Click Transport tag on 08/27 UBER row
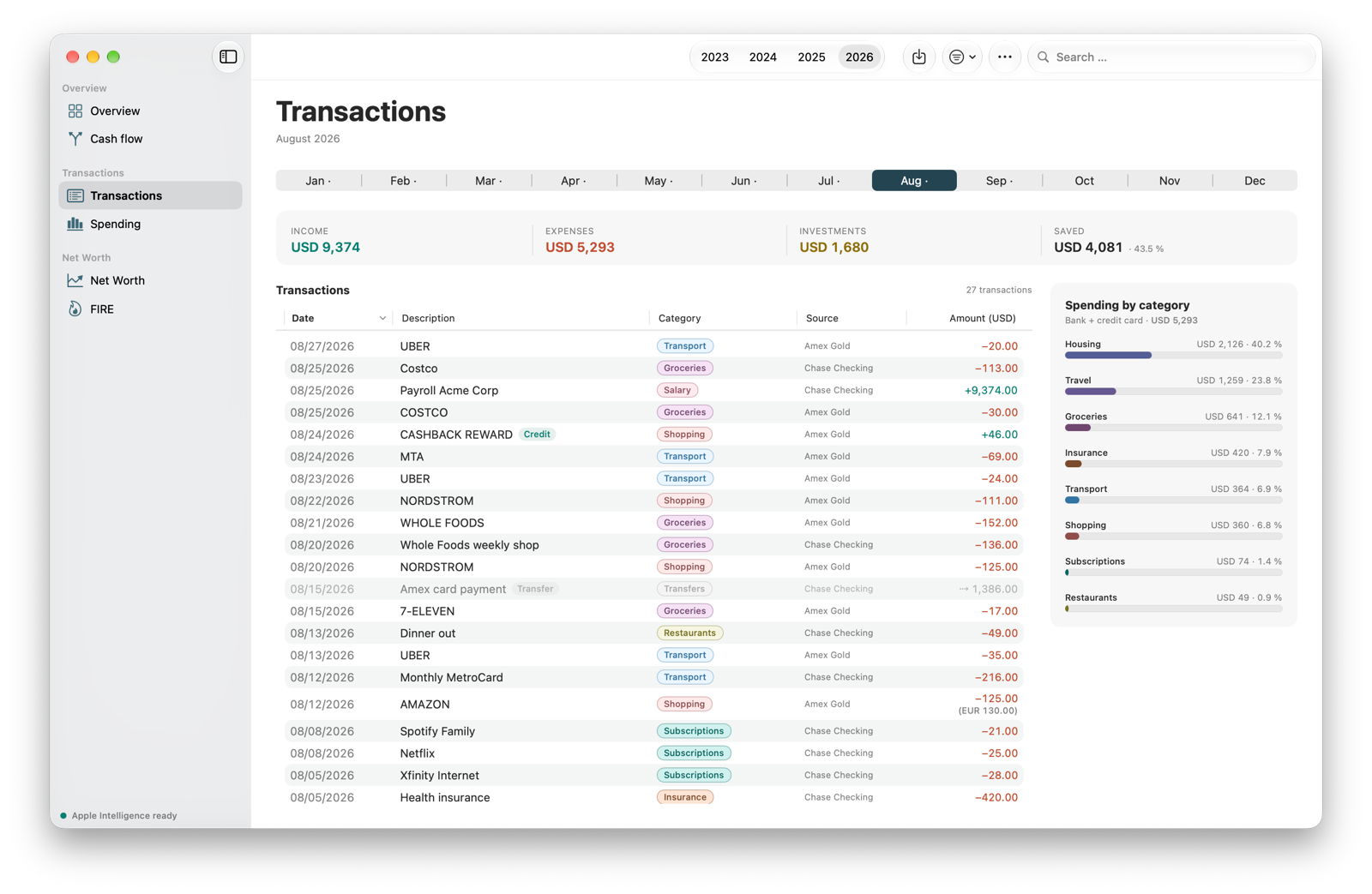The image size is (1372, 894). click(684, 346)
